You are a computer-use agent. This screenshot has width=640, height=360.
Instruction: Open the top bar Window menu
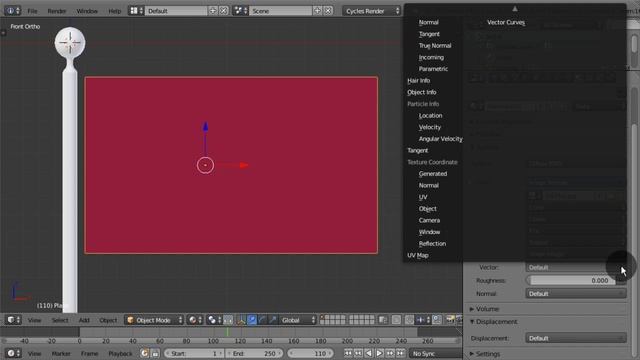click(87, 11)
